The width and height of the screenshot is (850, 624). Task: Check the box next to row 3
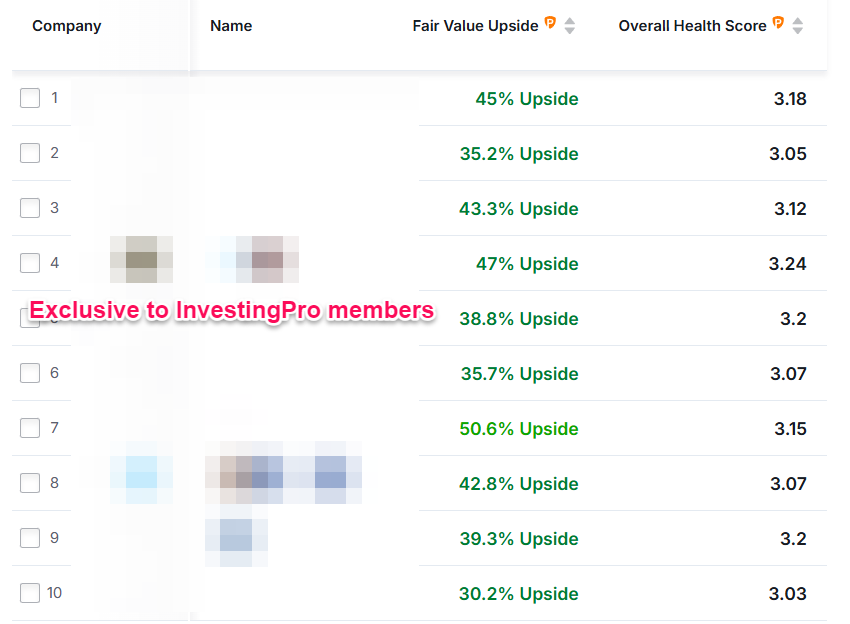tap(30, 208)
